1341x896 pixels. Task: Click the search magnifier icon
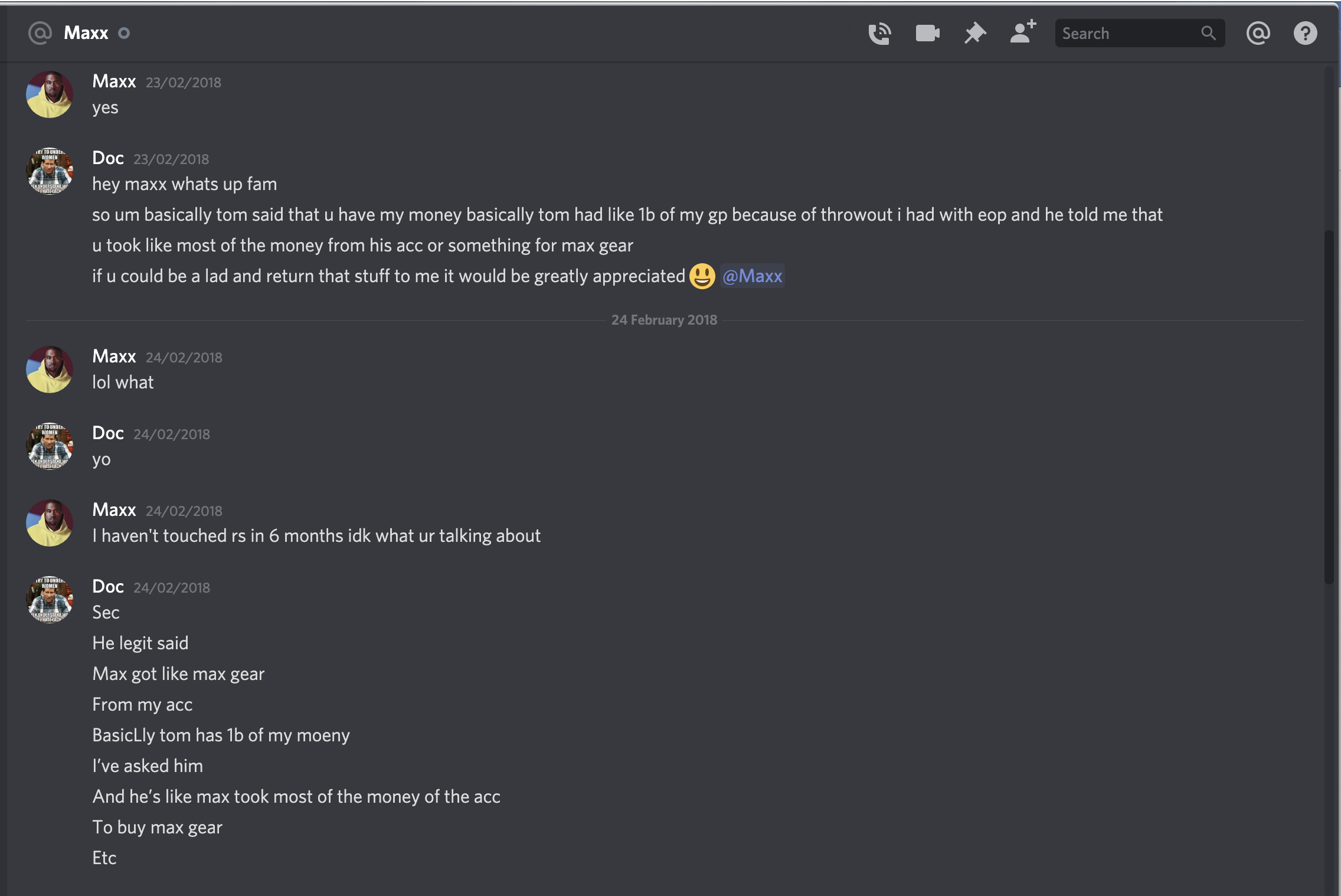[1208, 33]
